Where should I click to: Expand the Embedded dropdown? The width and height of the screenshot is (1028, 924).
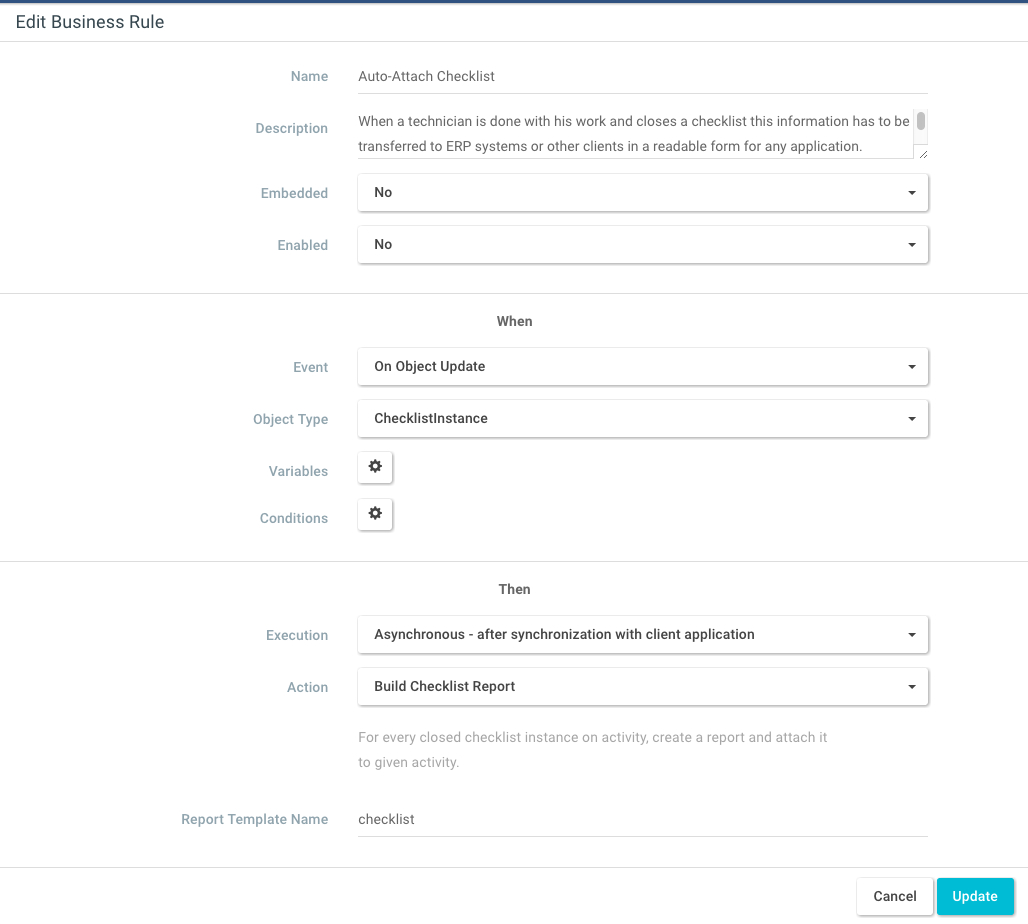(642, 192)
